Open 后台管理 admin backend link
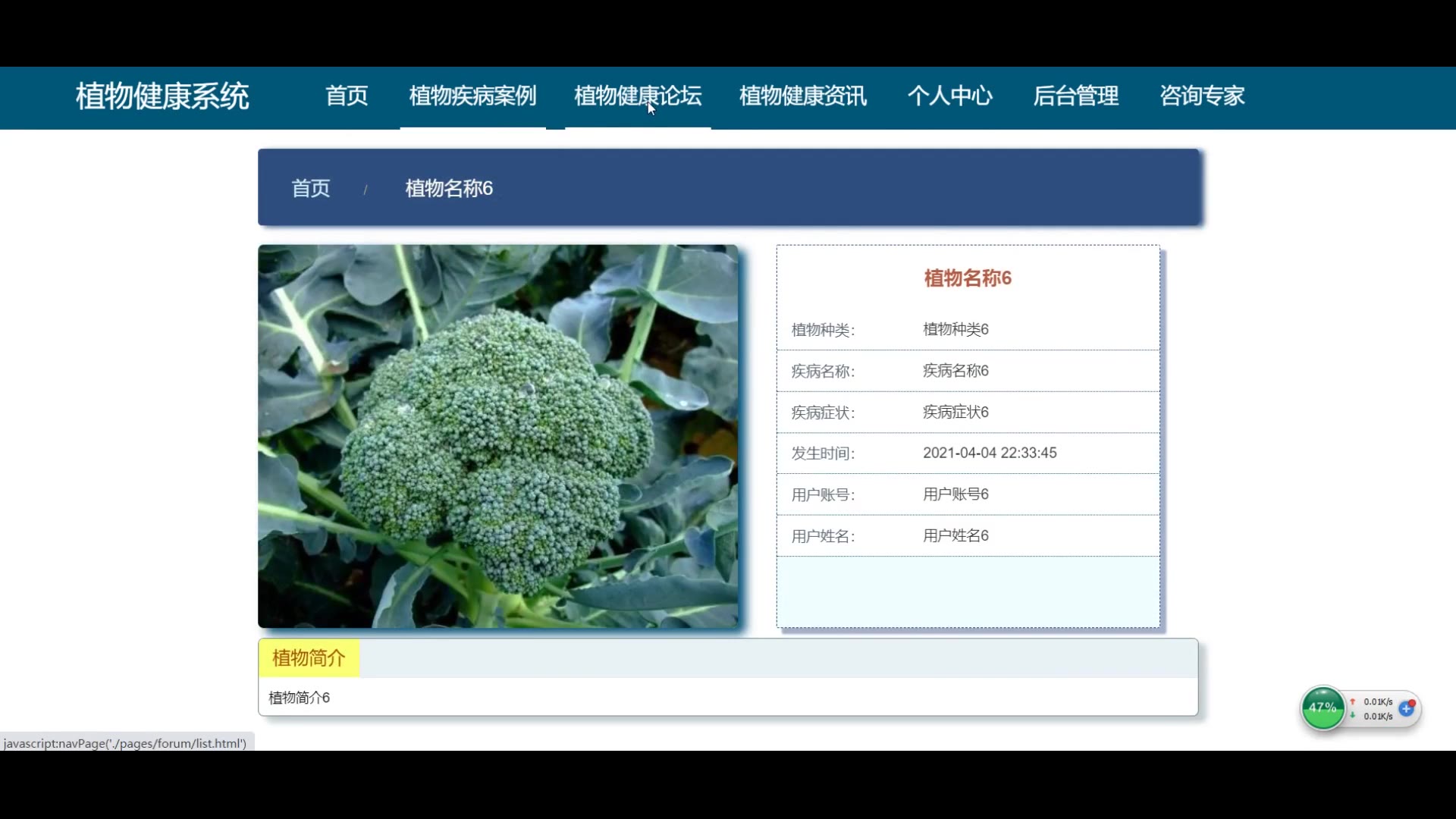Image resolution: width=1456 pixels, height=819 pixels. 1075,96
